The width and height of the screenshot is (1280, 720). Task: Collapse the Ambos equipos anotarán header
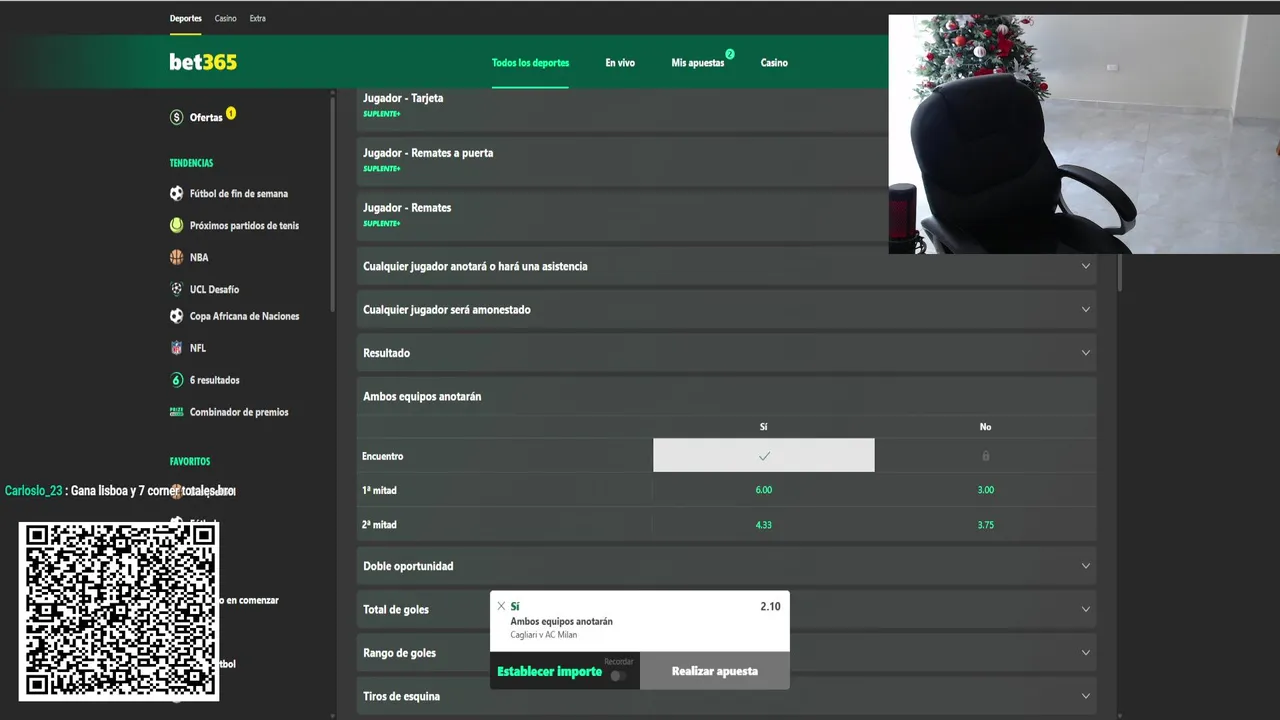(726, 397)
